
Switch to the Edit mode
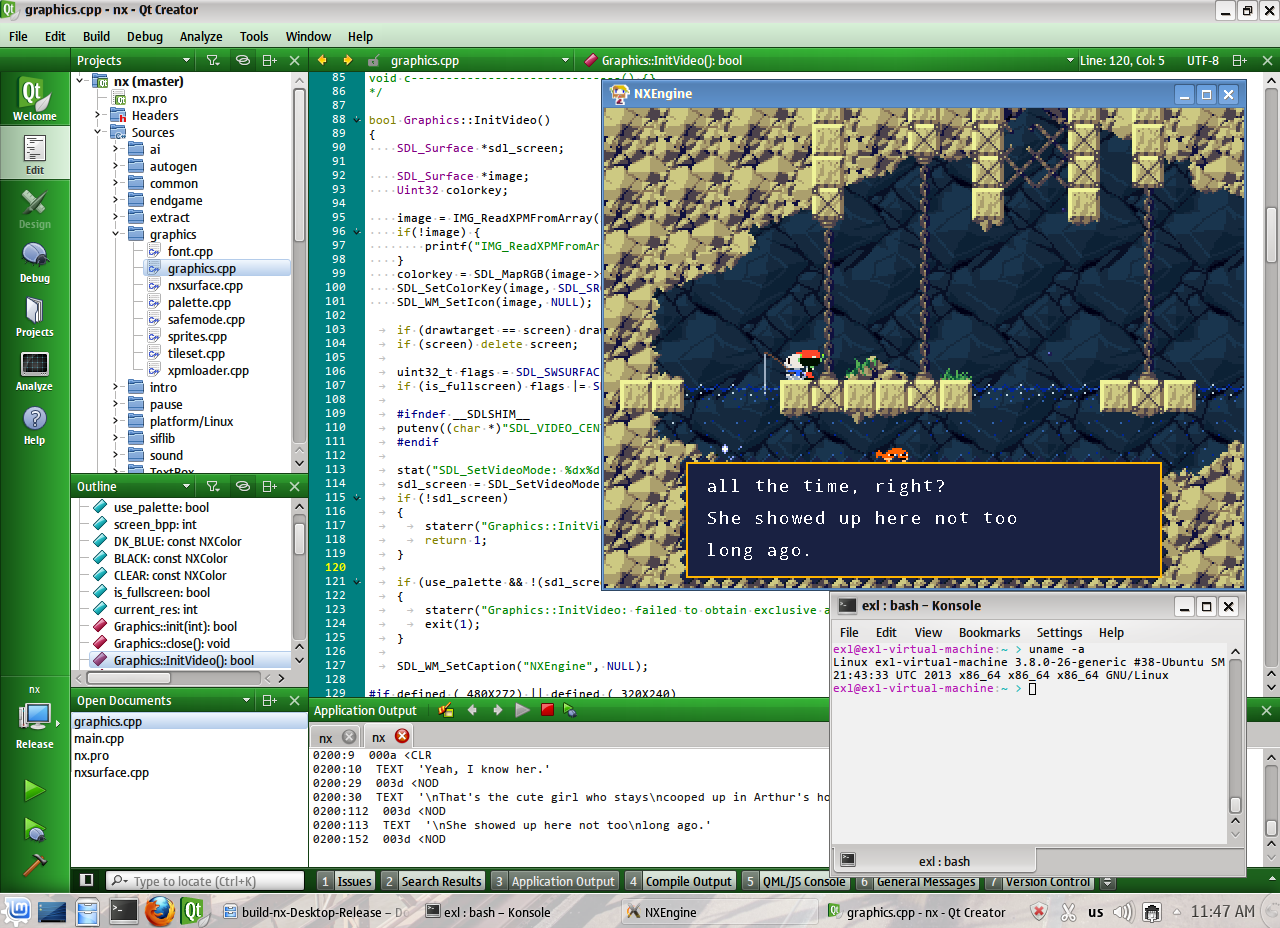[x=35, y=153]
